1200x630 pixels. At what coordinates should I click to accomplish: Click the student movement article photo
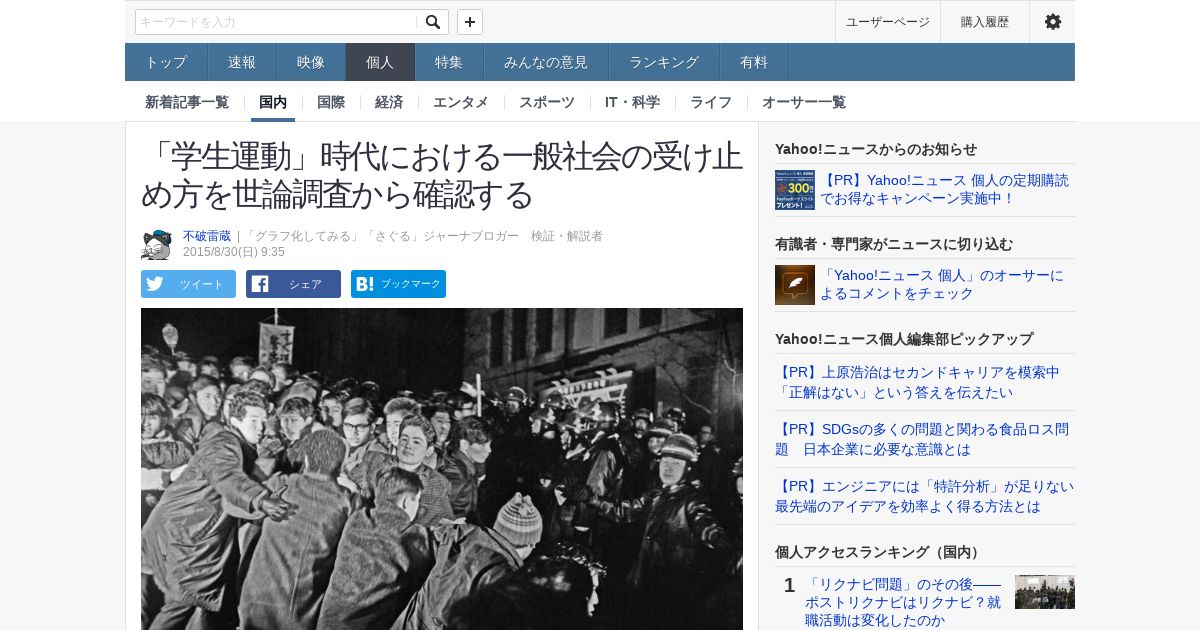pyautogui.click(x=442, y=469)
